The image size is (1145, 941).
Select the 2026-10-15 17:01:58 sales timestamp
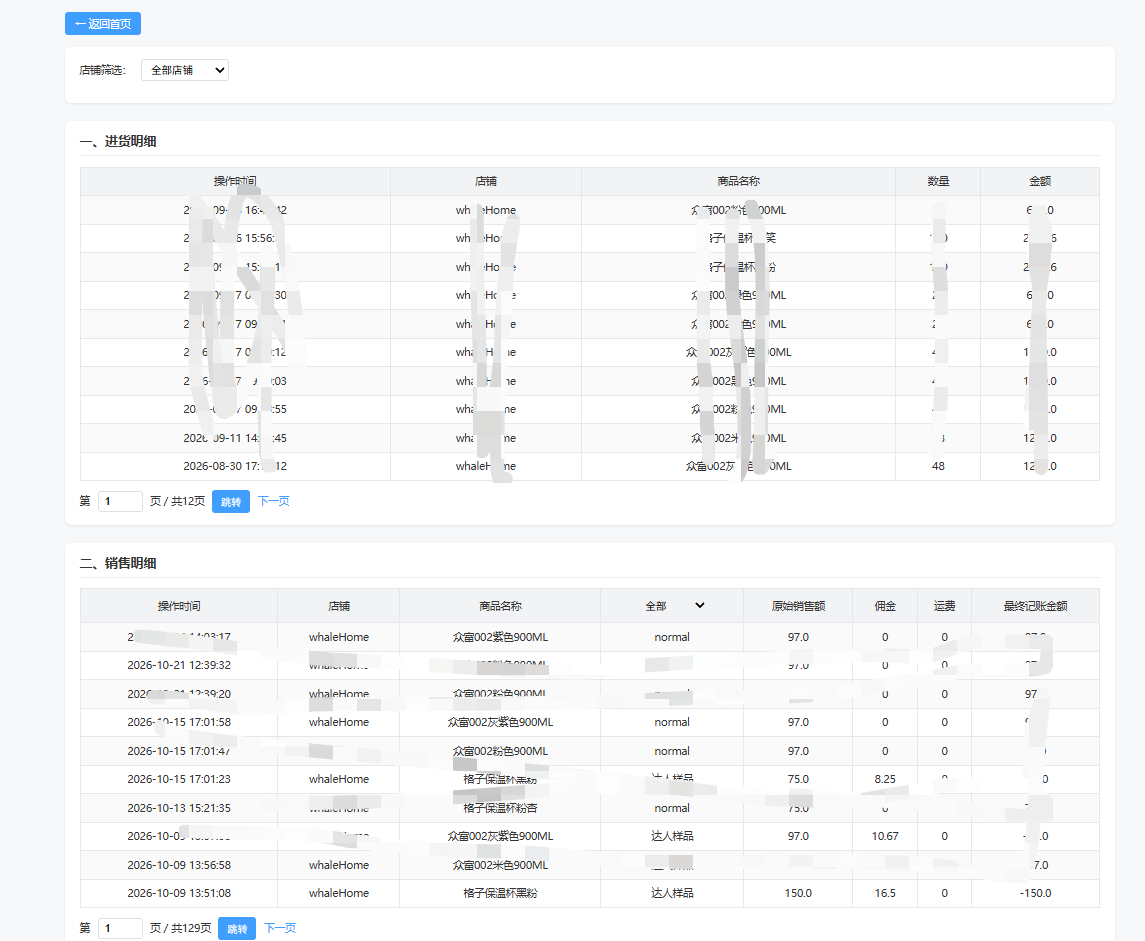[x=179, y=722]
